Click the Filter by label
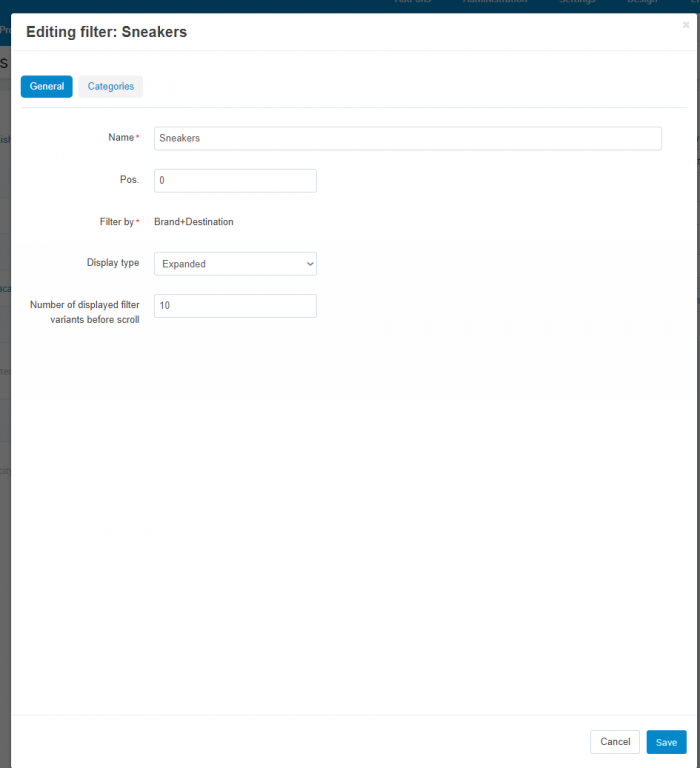 tap(119, 222)
